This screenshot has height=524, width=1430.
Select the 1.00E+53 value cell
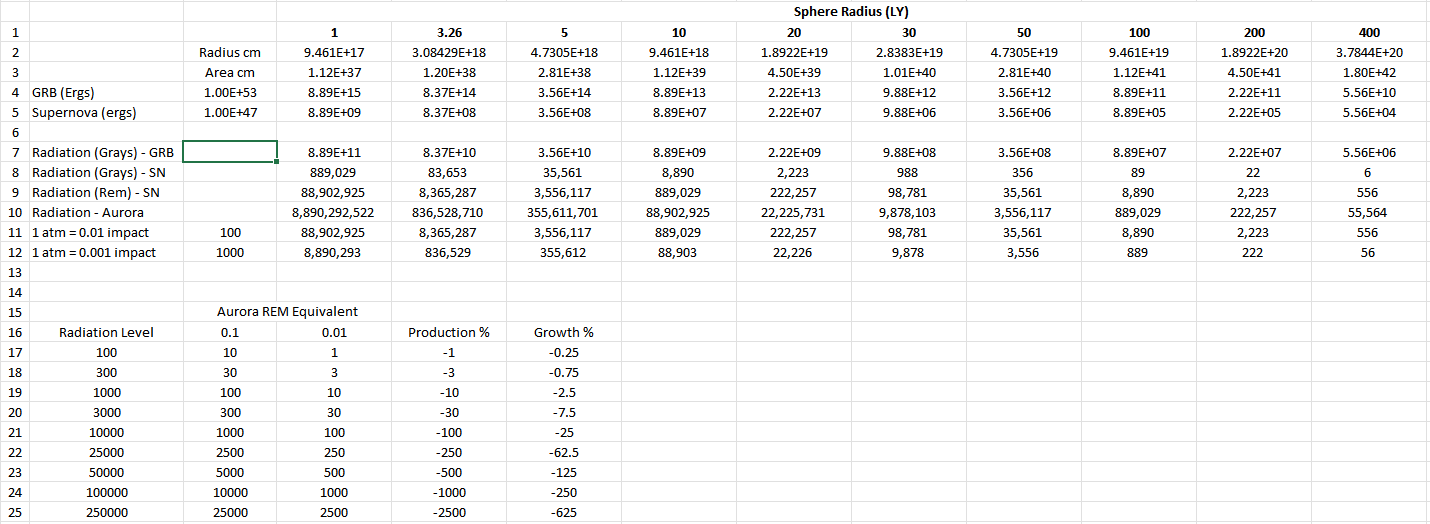pyautogui.click(x=230, y=92)
